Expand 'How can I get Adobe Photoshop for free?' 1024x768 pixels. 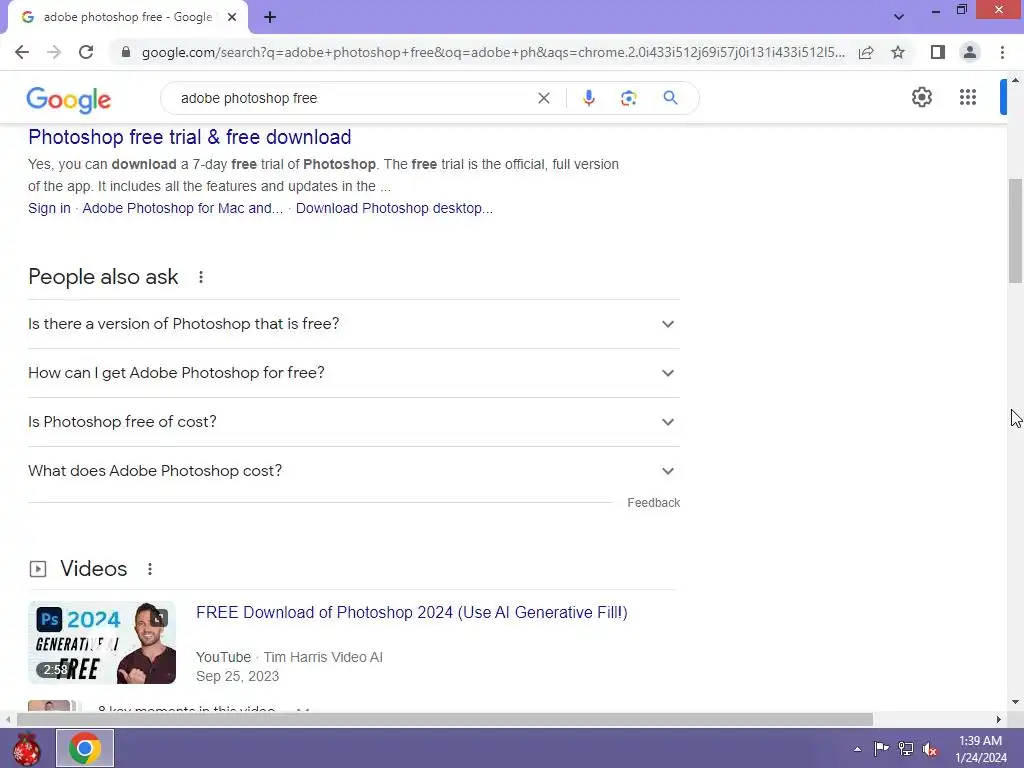354,373
